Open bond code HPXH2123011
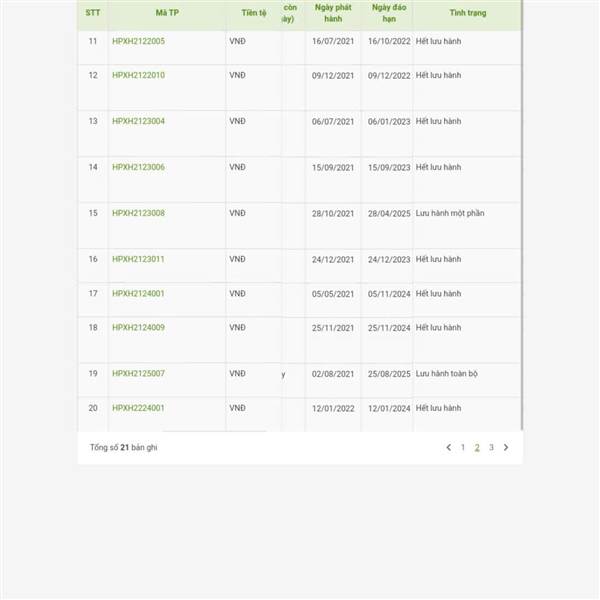Screen dimensions: 600x600 click(x=139, y=259)
